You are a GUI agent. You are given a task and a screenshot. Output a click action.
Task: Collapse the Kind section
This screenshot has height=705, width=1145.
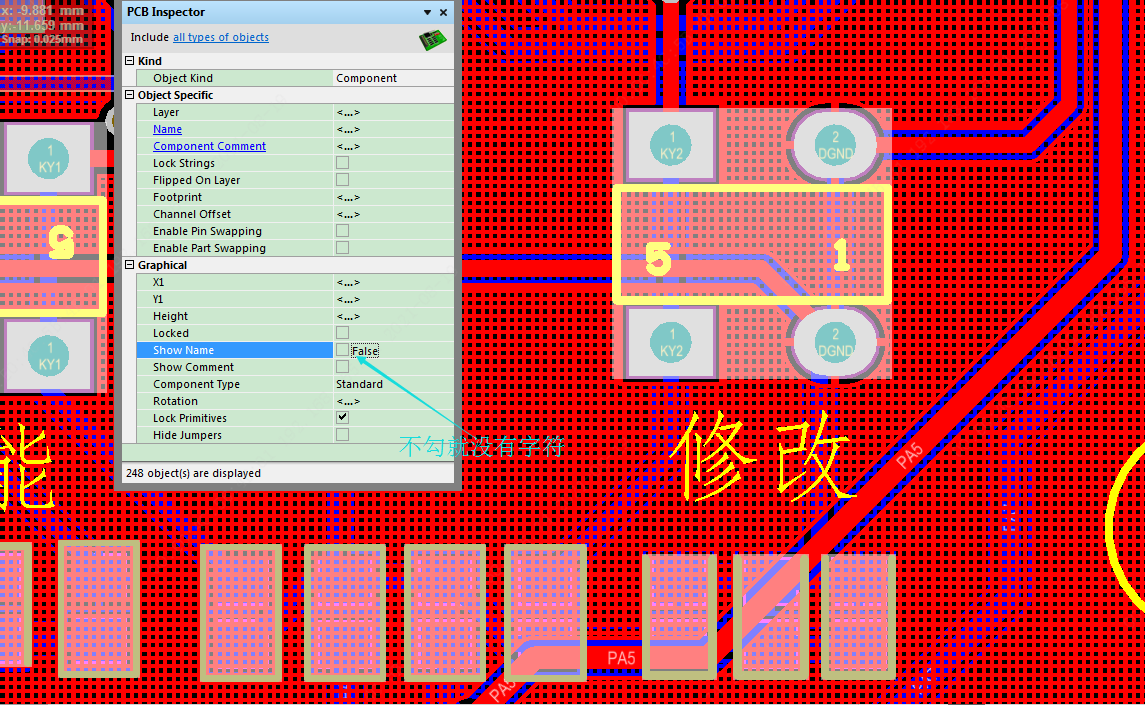(x=129, y=62)
